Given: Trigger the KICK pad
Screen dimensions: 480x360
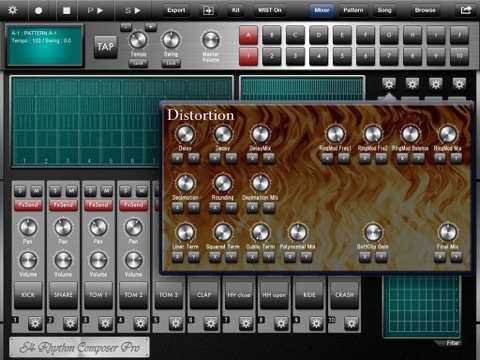Looking at the screenshot, I should [28, 295].
